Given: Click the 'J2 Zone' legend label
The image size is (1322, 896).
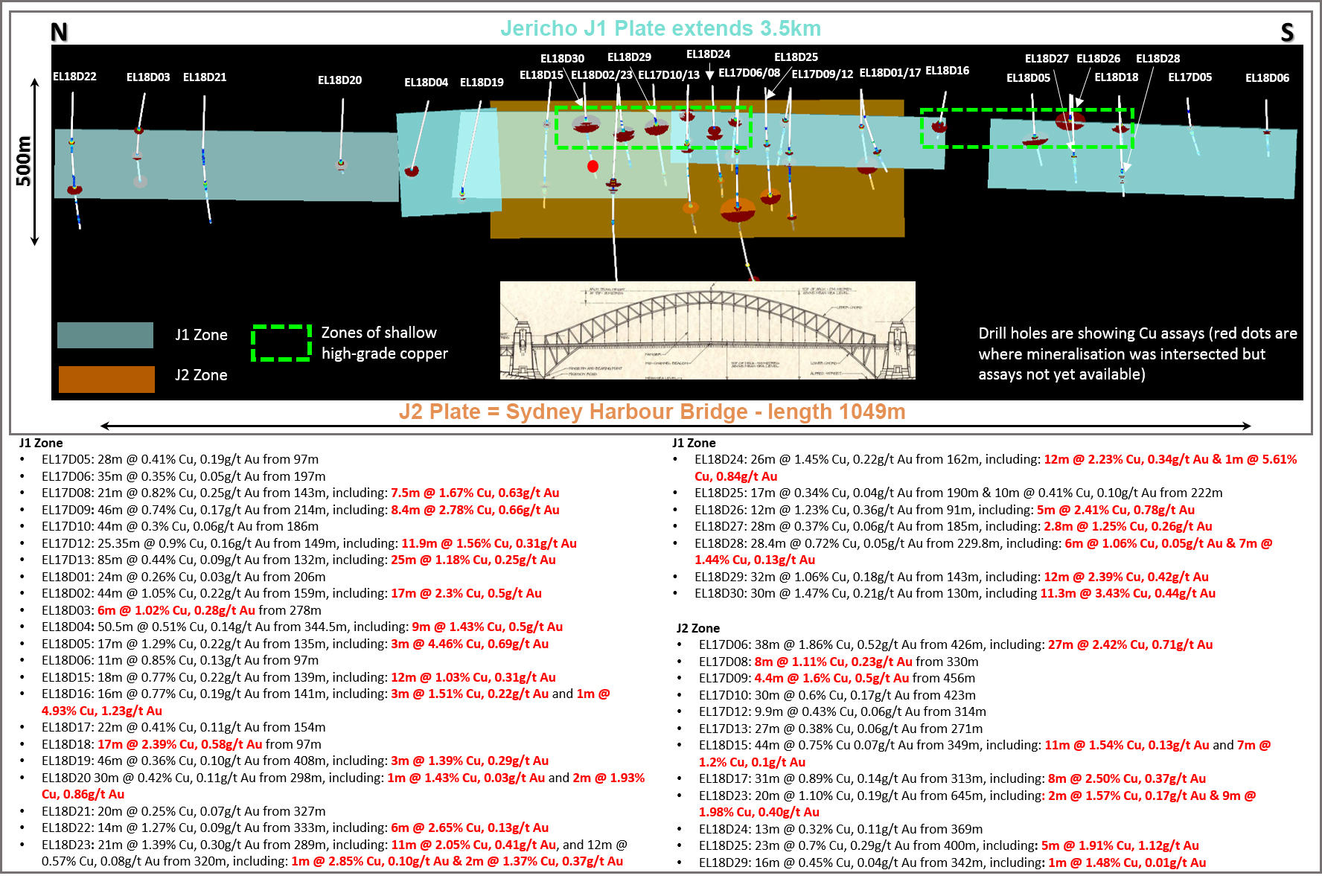Looking at the screenshot, I should [x=201, y=375].
